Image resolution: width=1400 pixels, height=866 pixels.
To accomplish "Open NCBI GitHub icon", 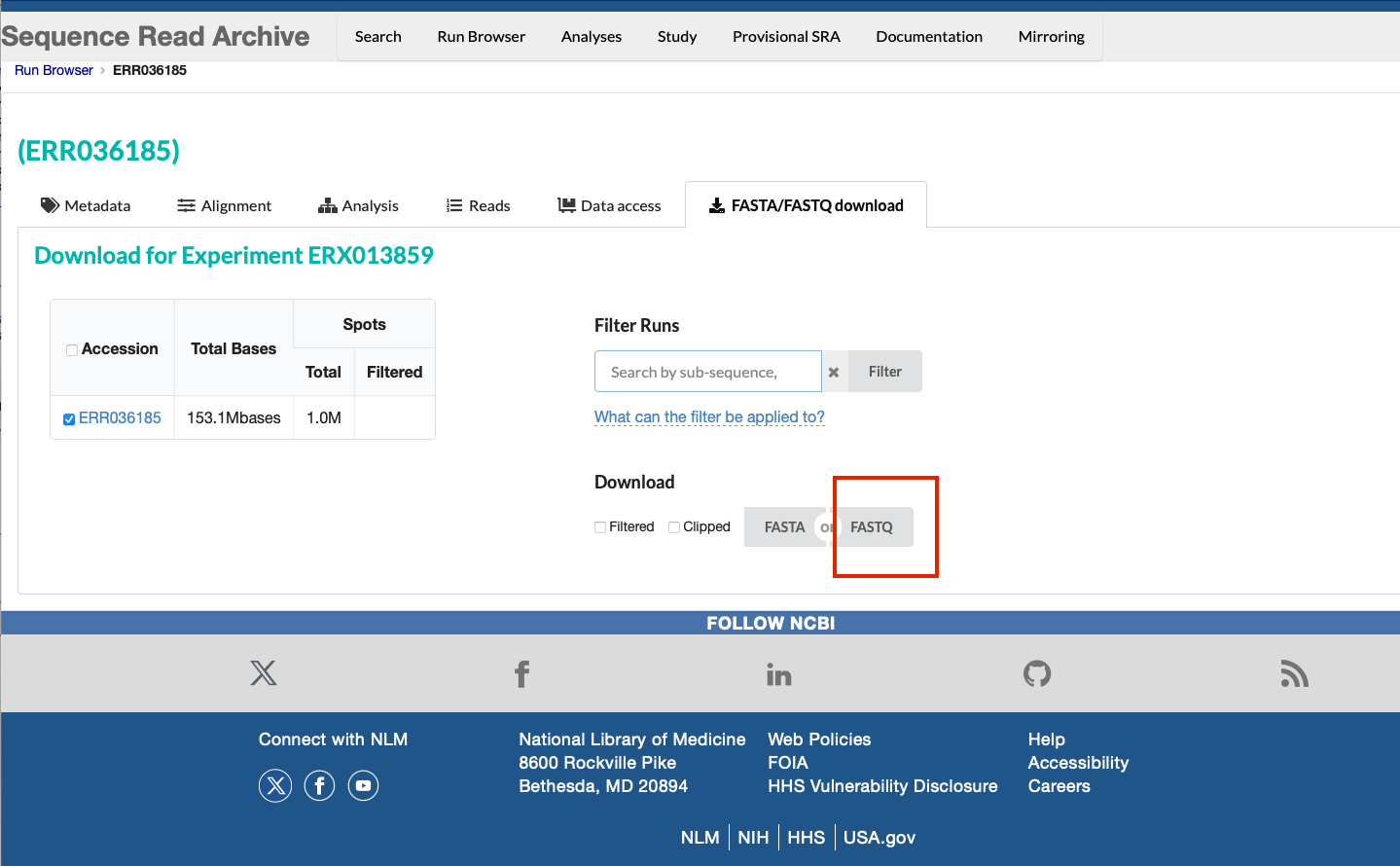I will [1037, 673].
